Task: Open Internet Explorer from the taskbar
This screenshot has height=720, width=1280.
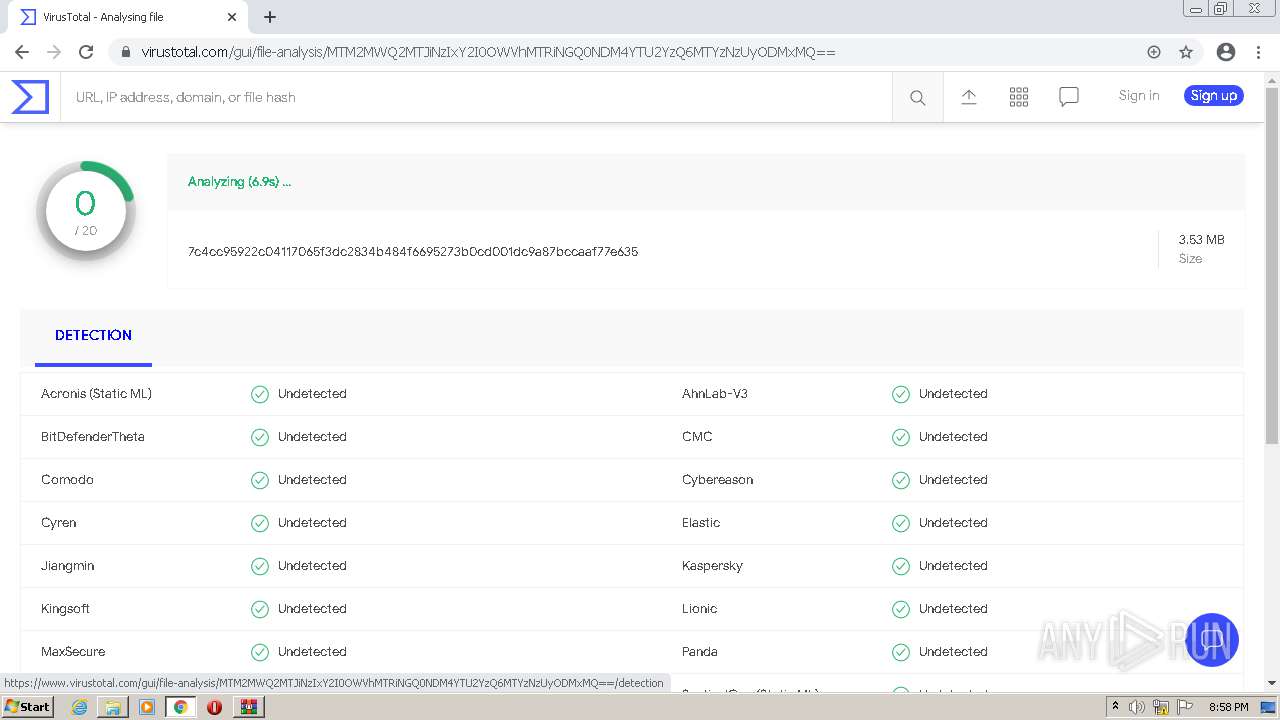Action: (79, 707)
